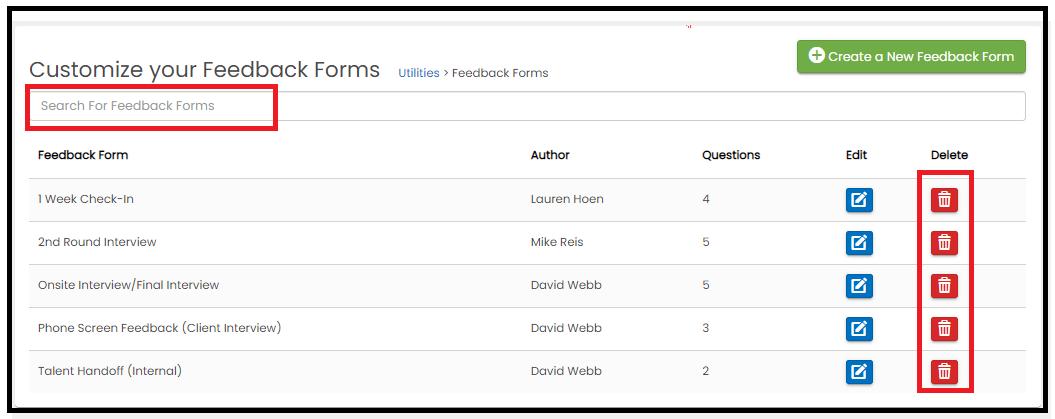Delete the 2nd Round Interview form
The image size is (1055, 419).
944,243
